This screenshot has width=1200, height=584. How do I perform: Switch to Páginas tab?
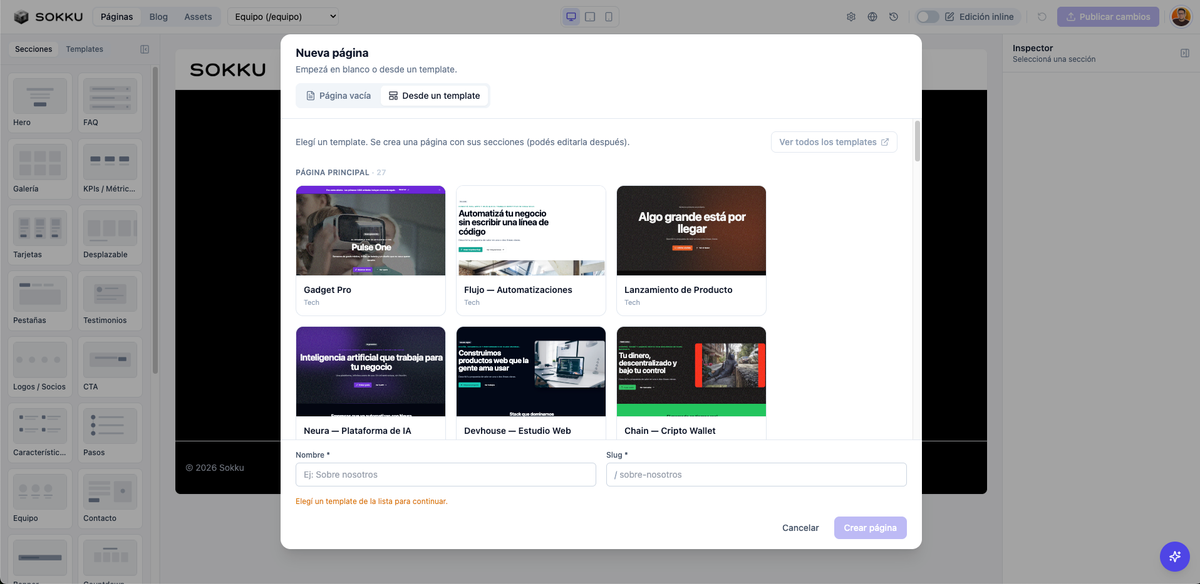[x=117, y=17]
